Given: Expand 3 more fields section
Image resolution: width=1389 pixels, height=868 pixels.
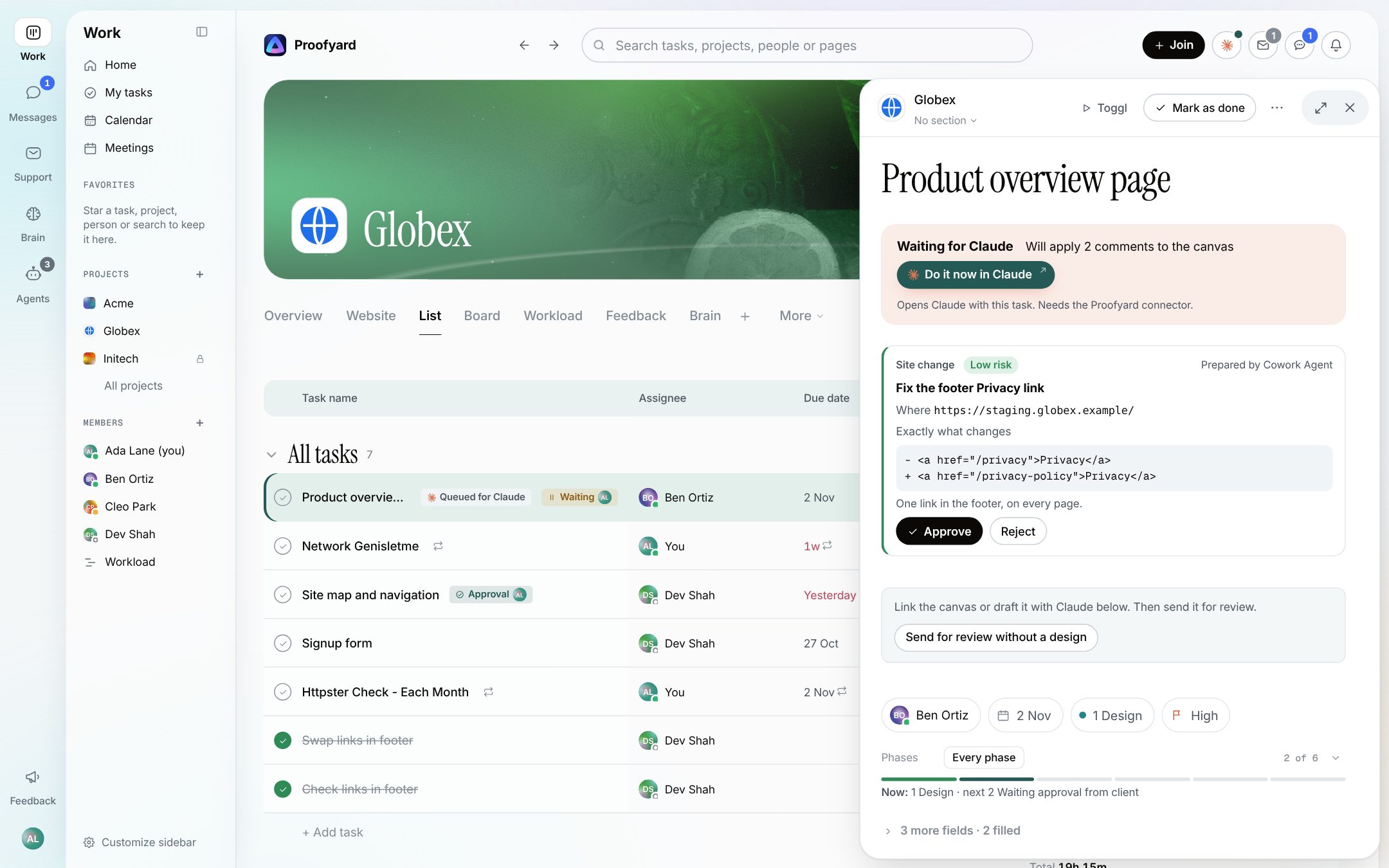Looking at the screenshot, I should pos(950,831).
